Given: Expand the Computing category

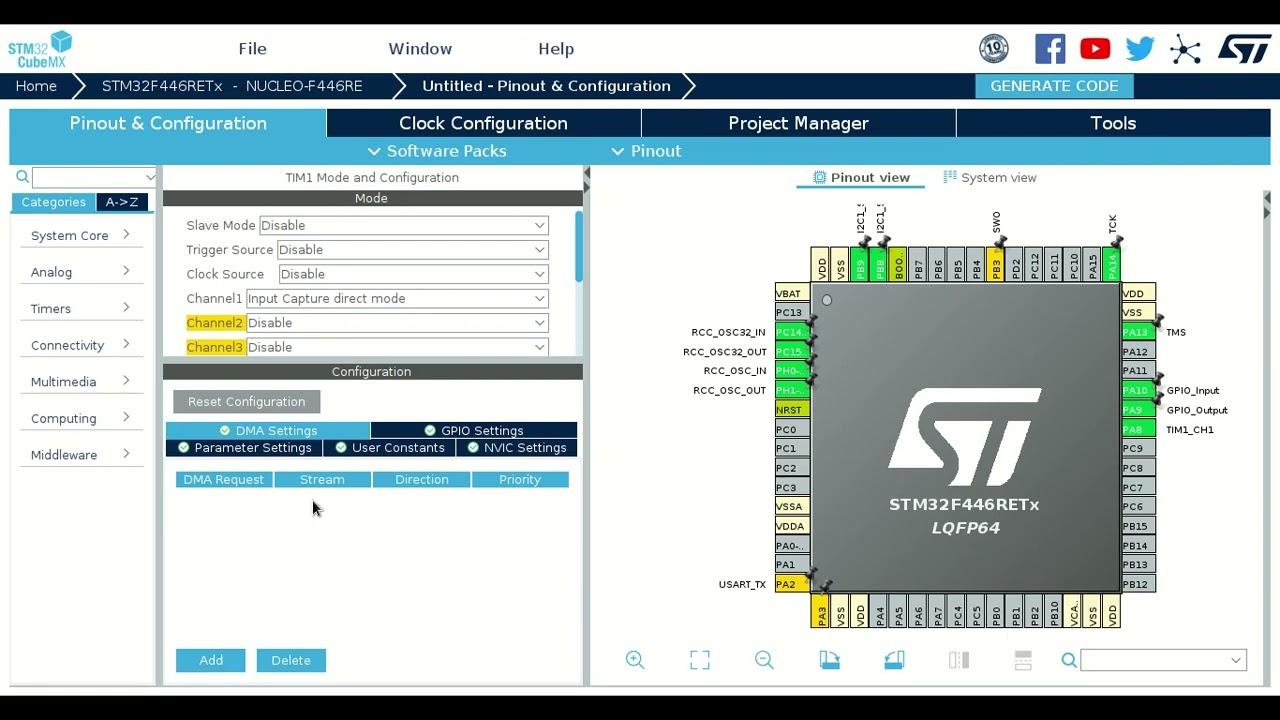Looking at the screenshot, I should (80, 418).
